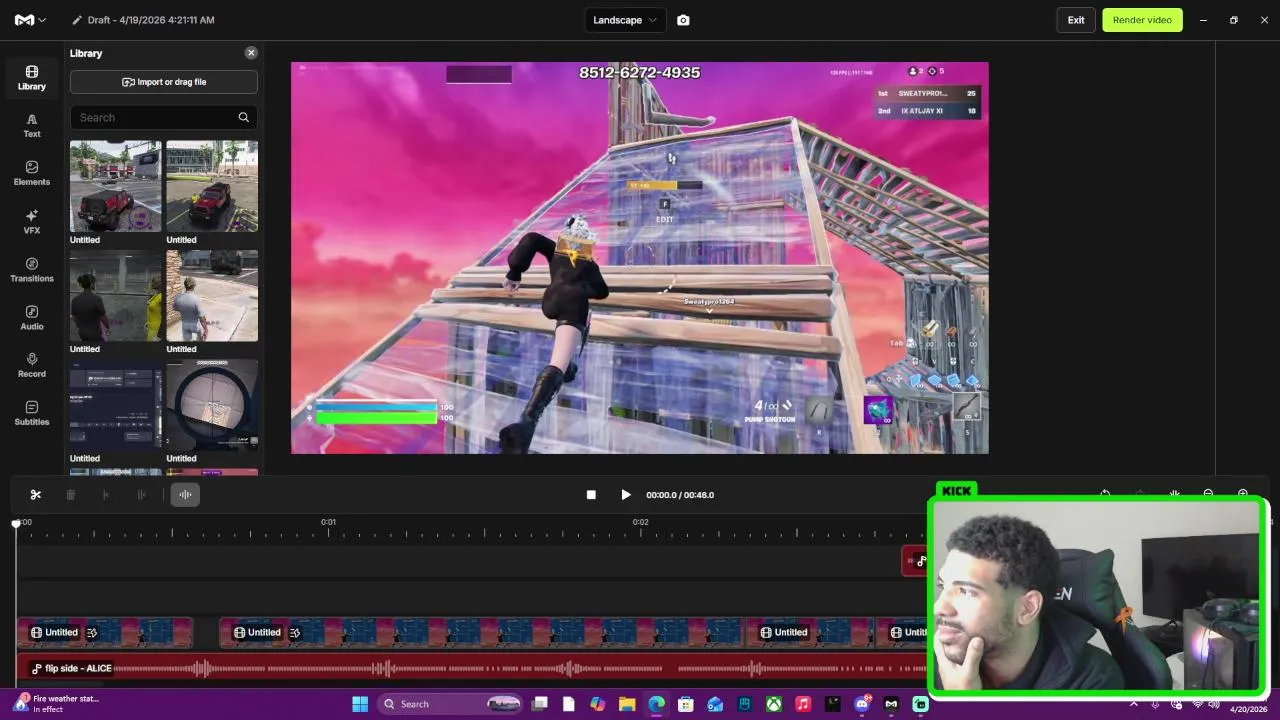The width and height of the screenshot is (1280, 720).
Task: Click the pencil icon next to Draft
Action: (77, 20)
